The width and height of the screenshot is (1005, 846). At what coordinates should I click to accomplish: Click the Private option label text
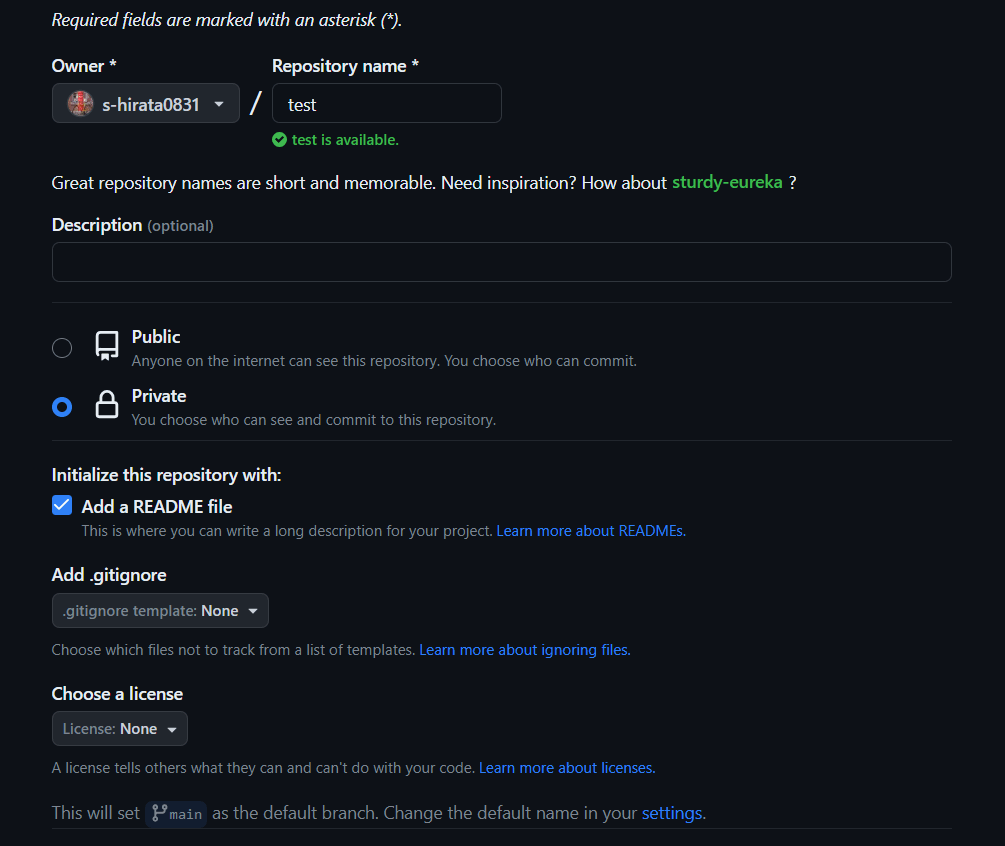point(159,396)
